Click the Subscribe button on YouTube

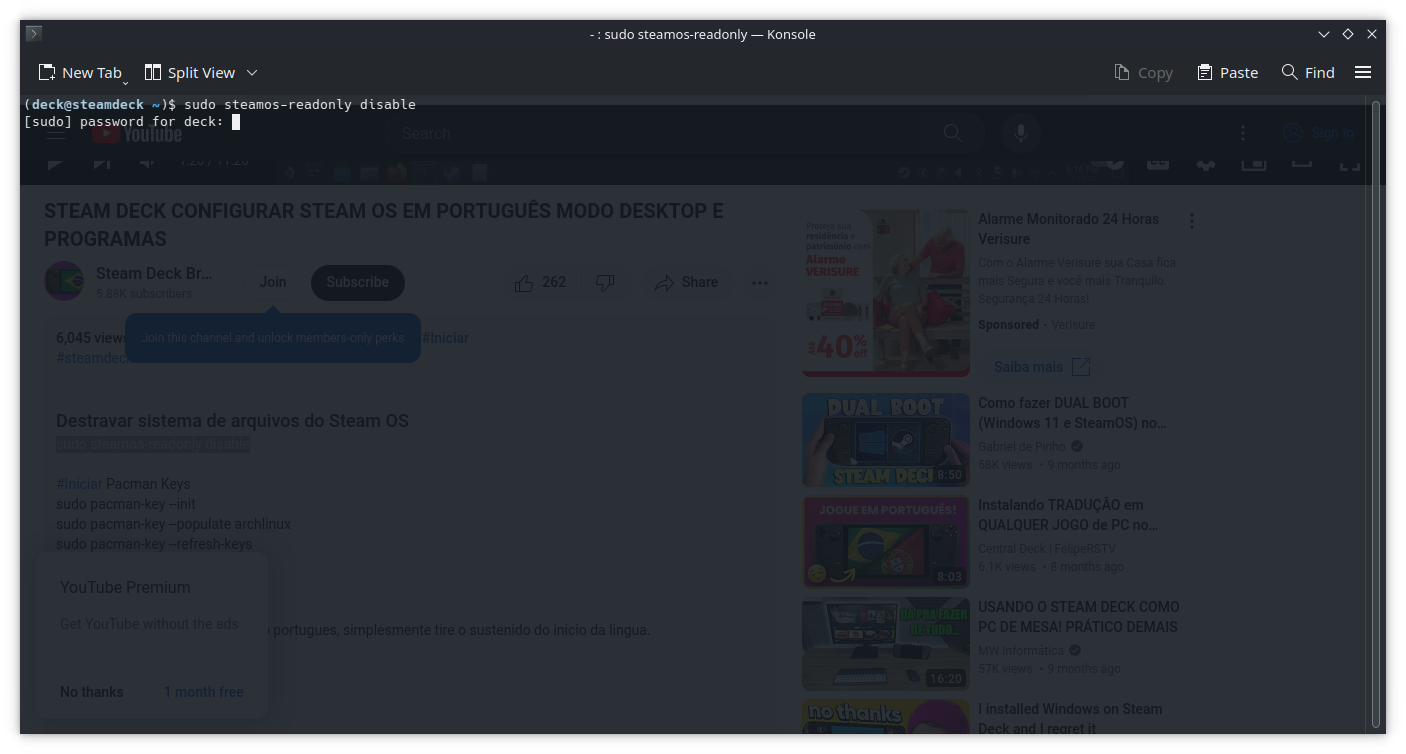click(x=357, y=282)
